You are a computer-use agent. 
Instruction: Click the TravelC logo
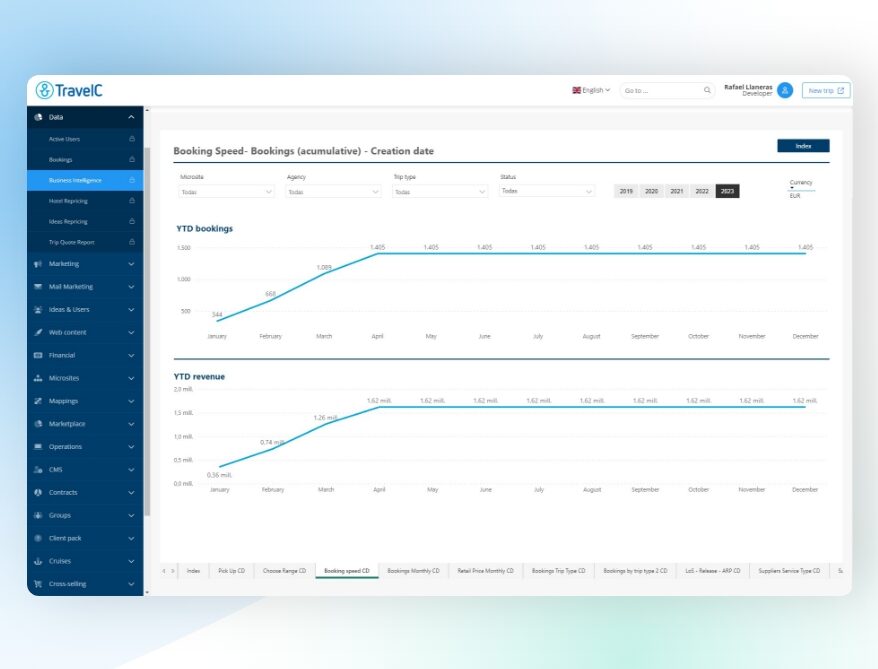[69, 90]
